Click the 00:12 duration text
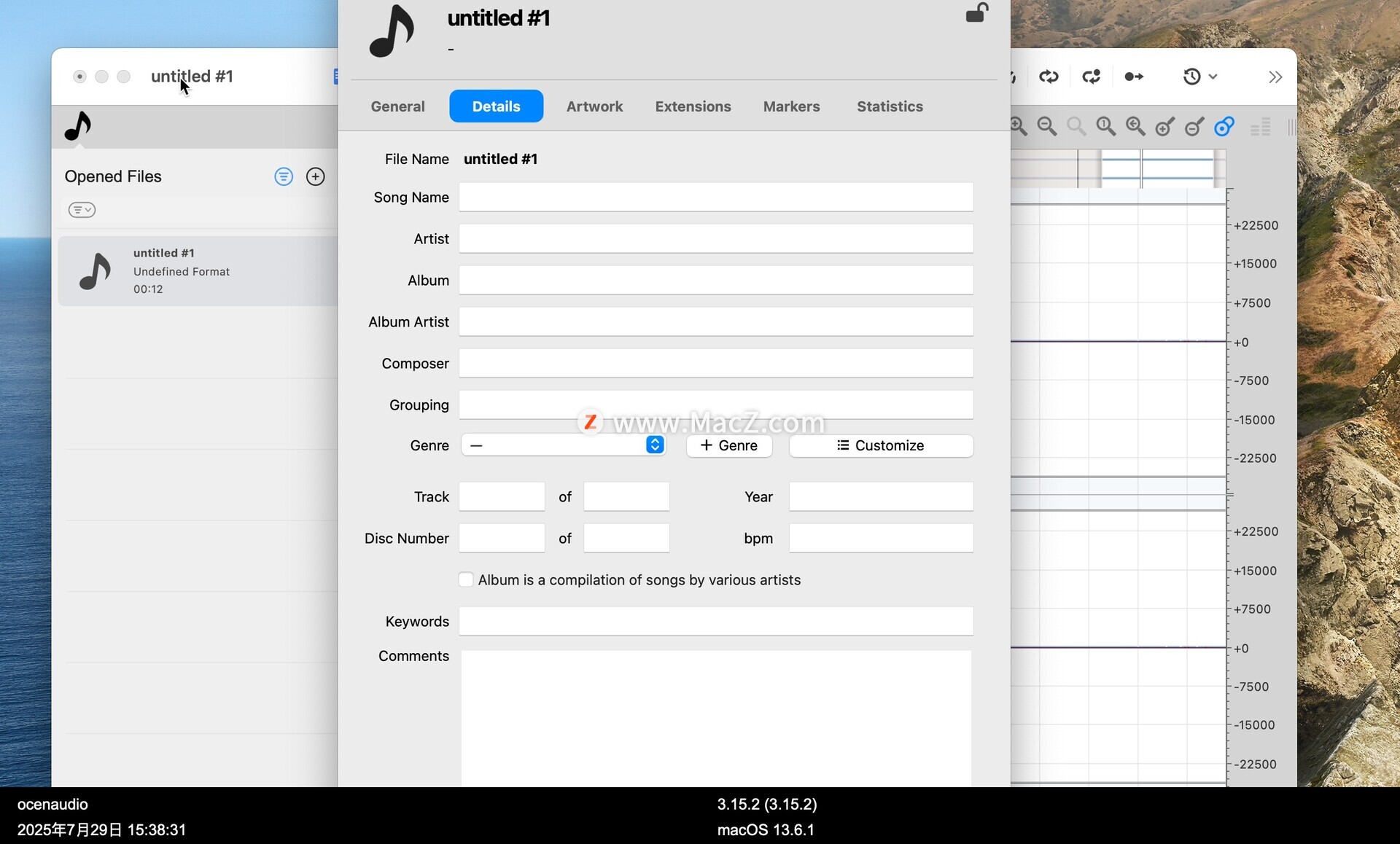1400x844 pixels. 148,289
